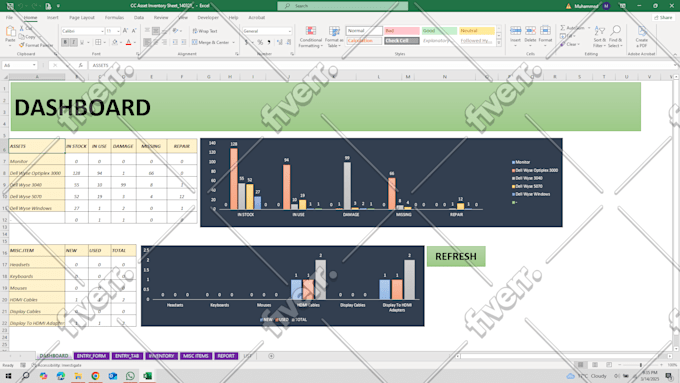Switch to the INVENTORY sheet tab
Screen dimensions: 680x383
pyautogui.click(x=161, y=356)
